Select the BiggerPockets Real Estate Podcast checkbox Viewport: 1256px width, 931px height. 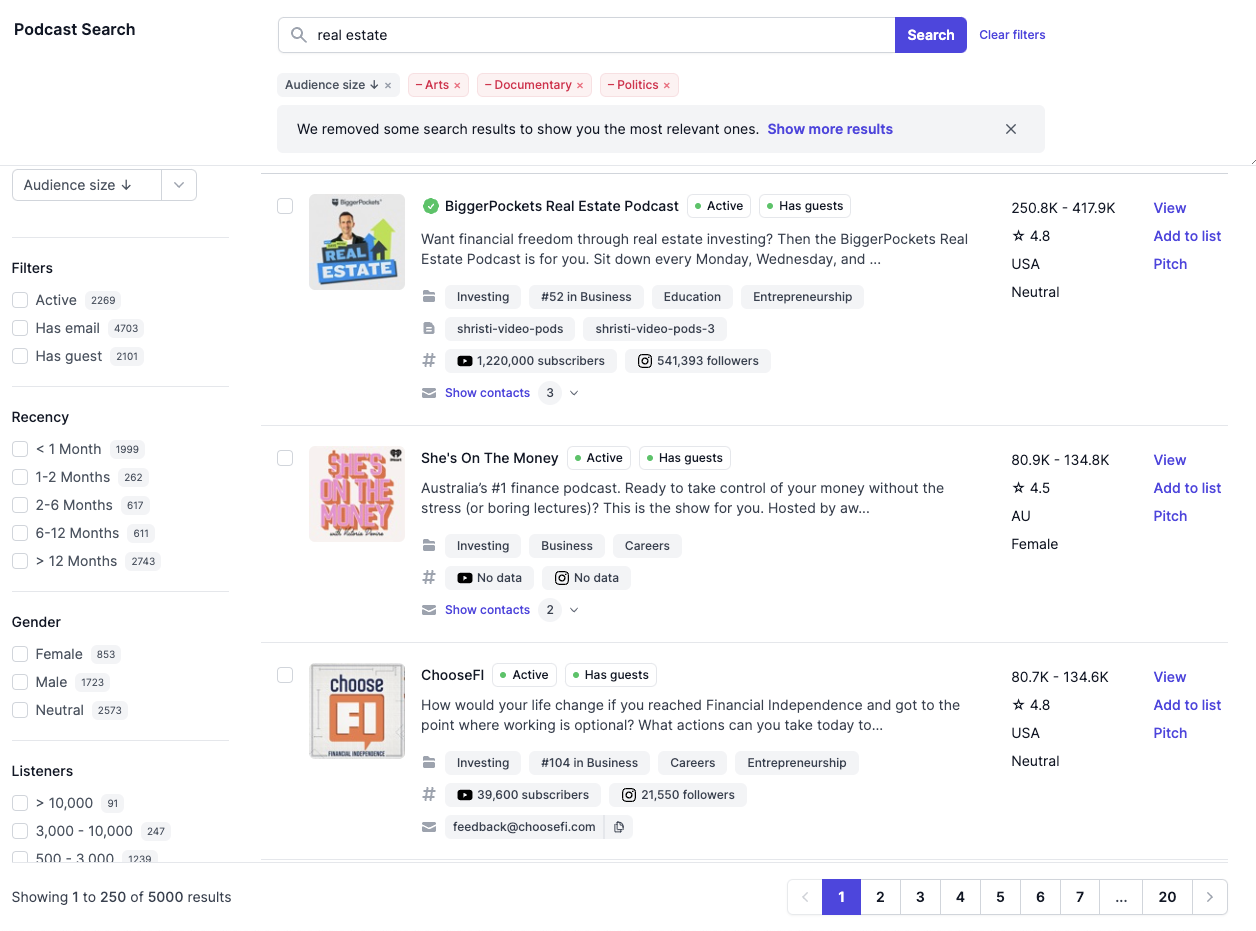pyautogui.click(x=285, y=206)
